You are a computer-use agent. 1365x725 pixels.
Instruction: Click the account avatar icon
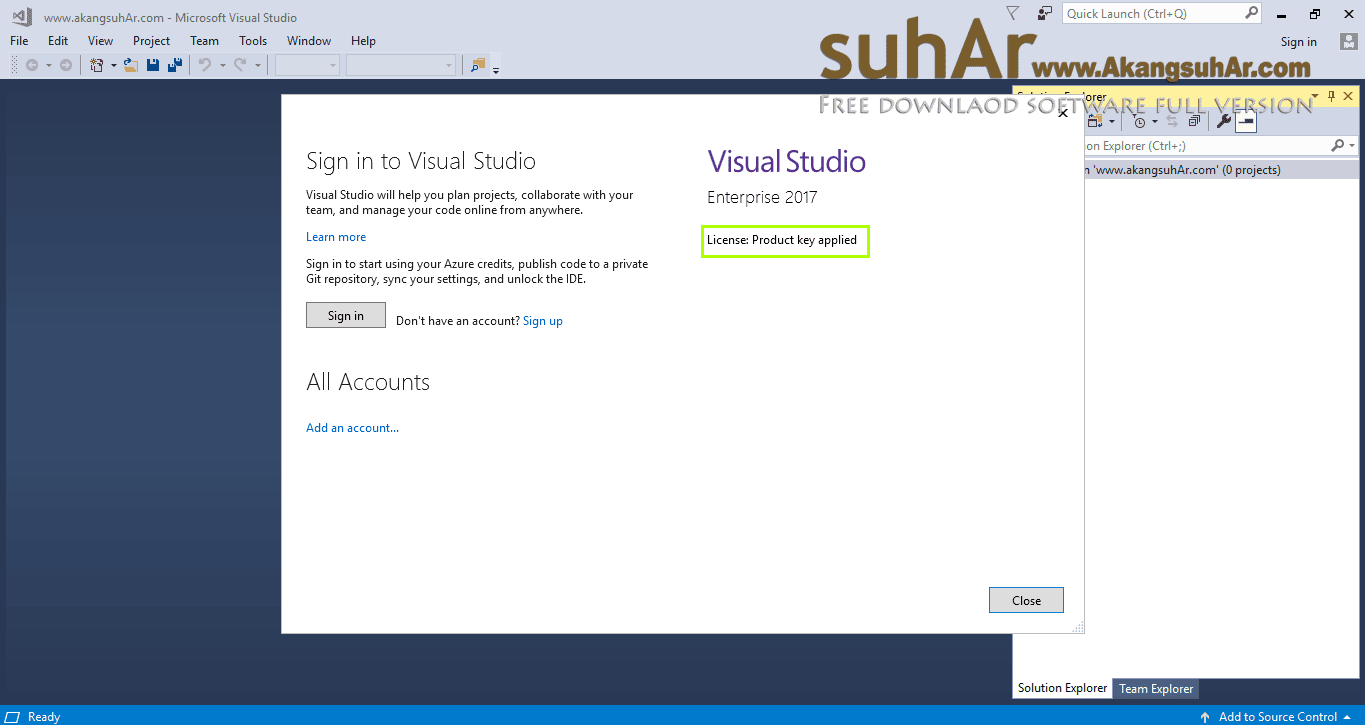[1348, 41]
